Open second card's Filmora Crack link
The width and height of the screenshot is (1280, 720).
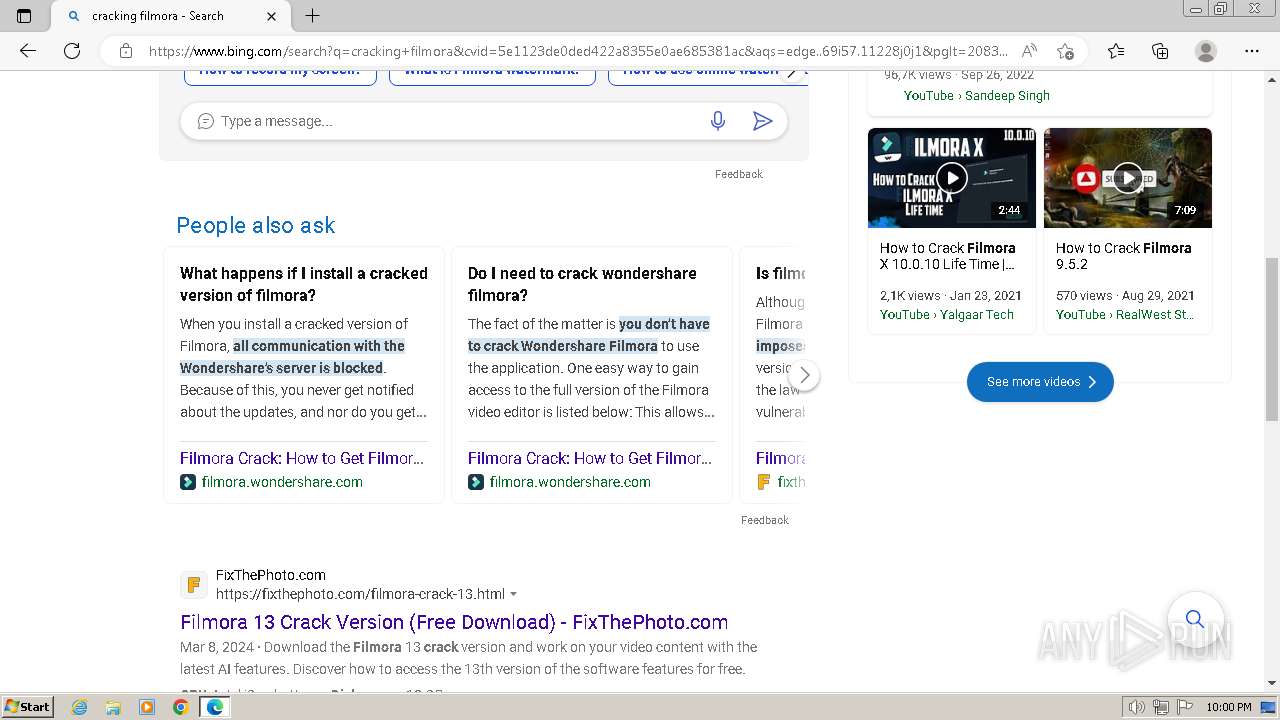pyautogui.click(x=590, y=458)
